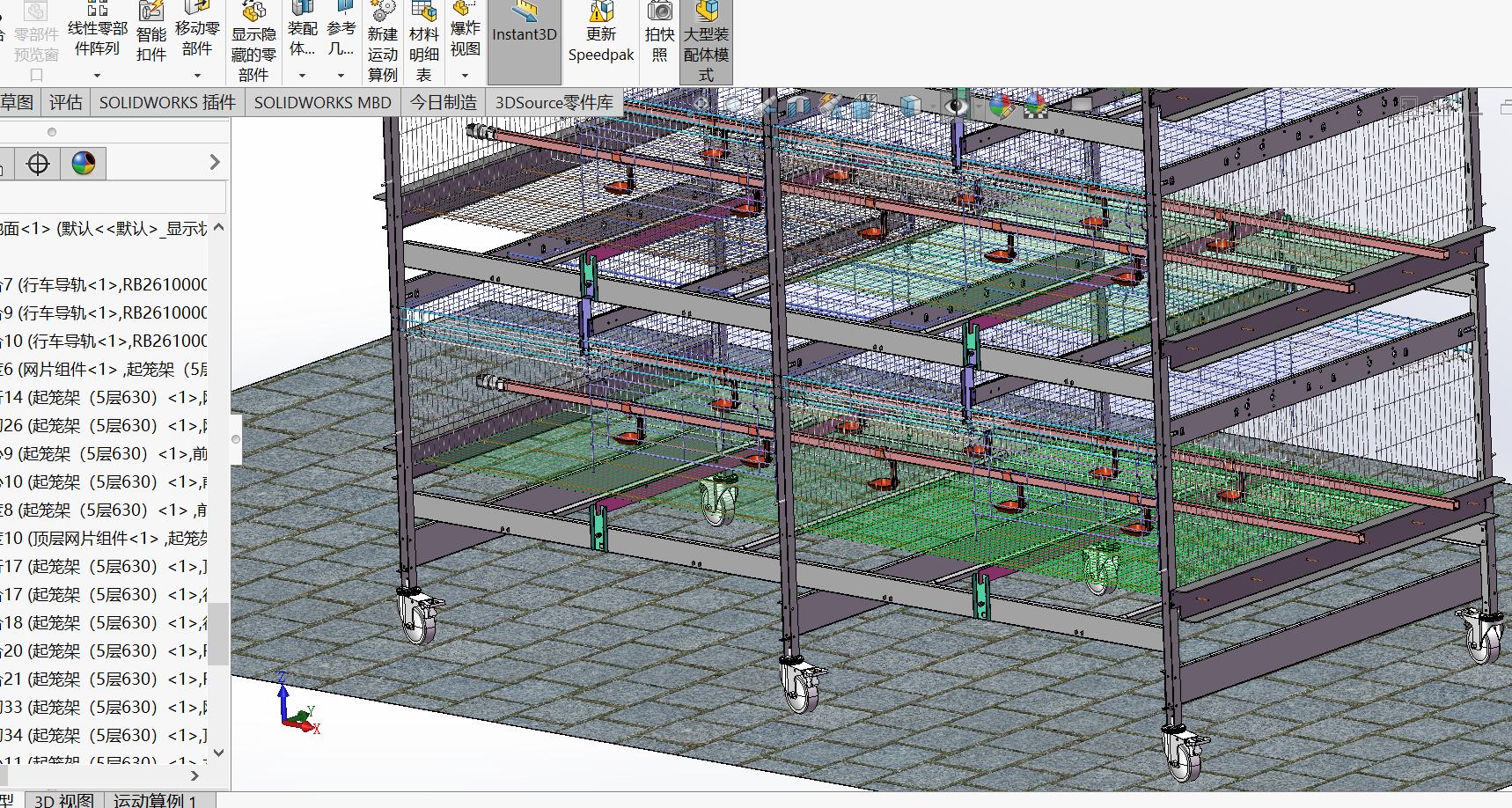Select top assembly row 面<1> (默认<<默认>

click(x=104, y=229)
